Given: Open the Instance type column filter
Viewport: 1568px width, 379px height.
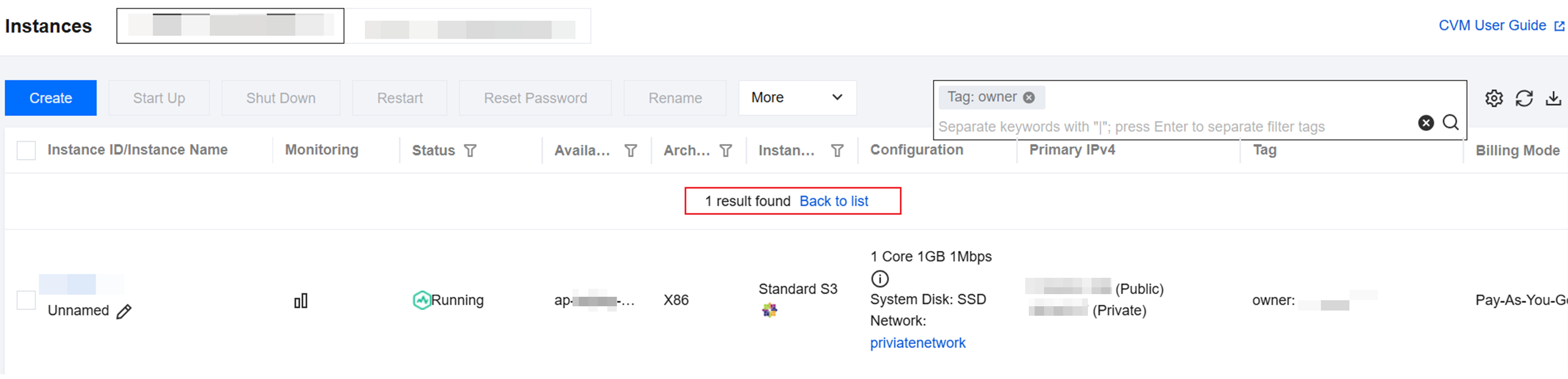Looking at the screenshot, I should click(x=838, y=150).
